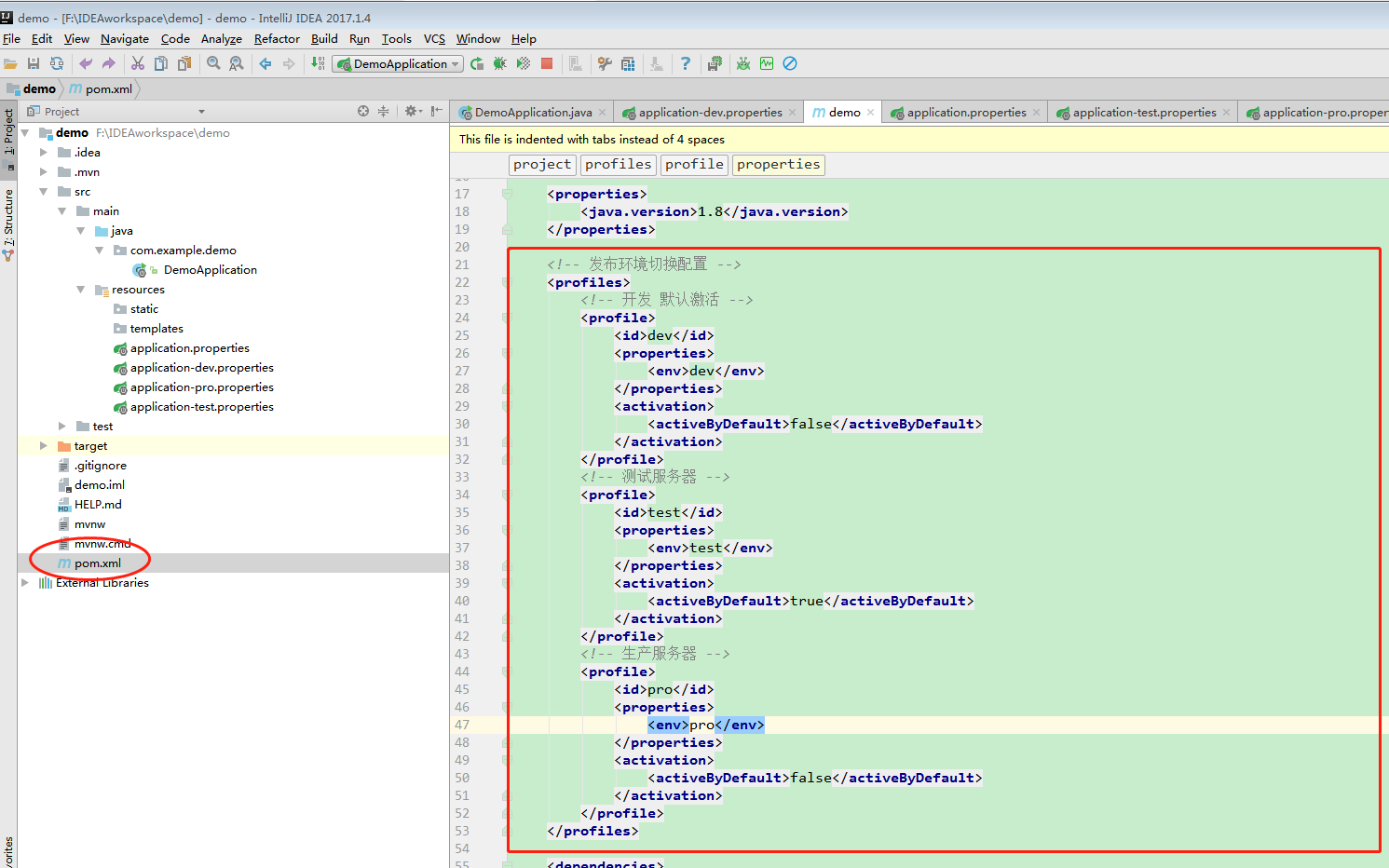Open Settings via the wrench icon
The height and width of the screenshot is (868, 1389).
click(x=605, y=63)
